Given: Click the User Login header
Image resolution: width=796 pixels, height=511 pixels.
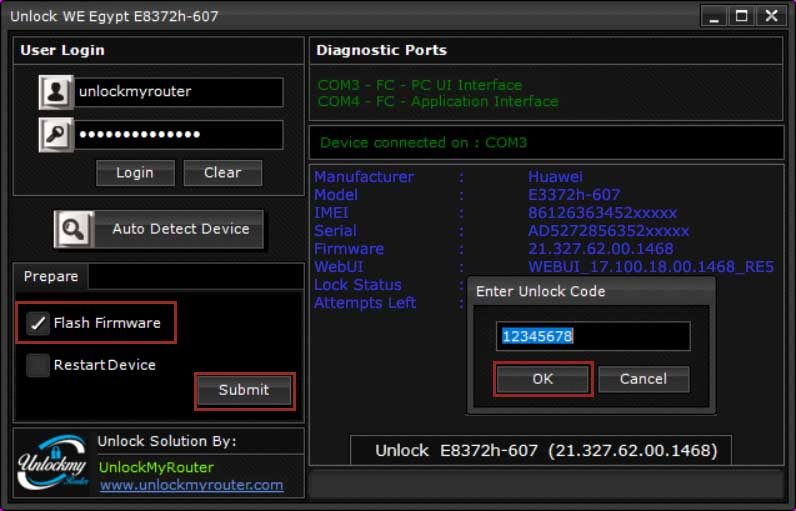Looking at the screenshot, I should pyautogui.click(x=62, y=50).
